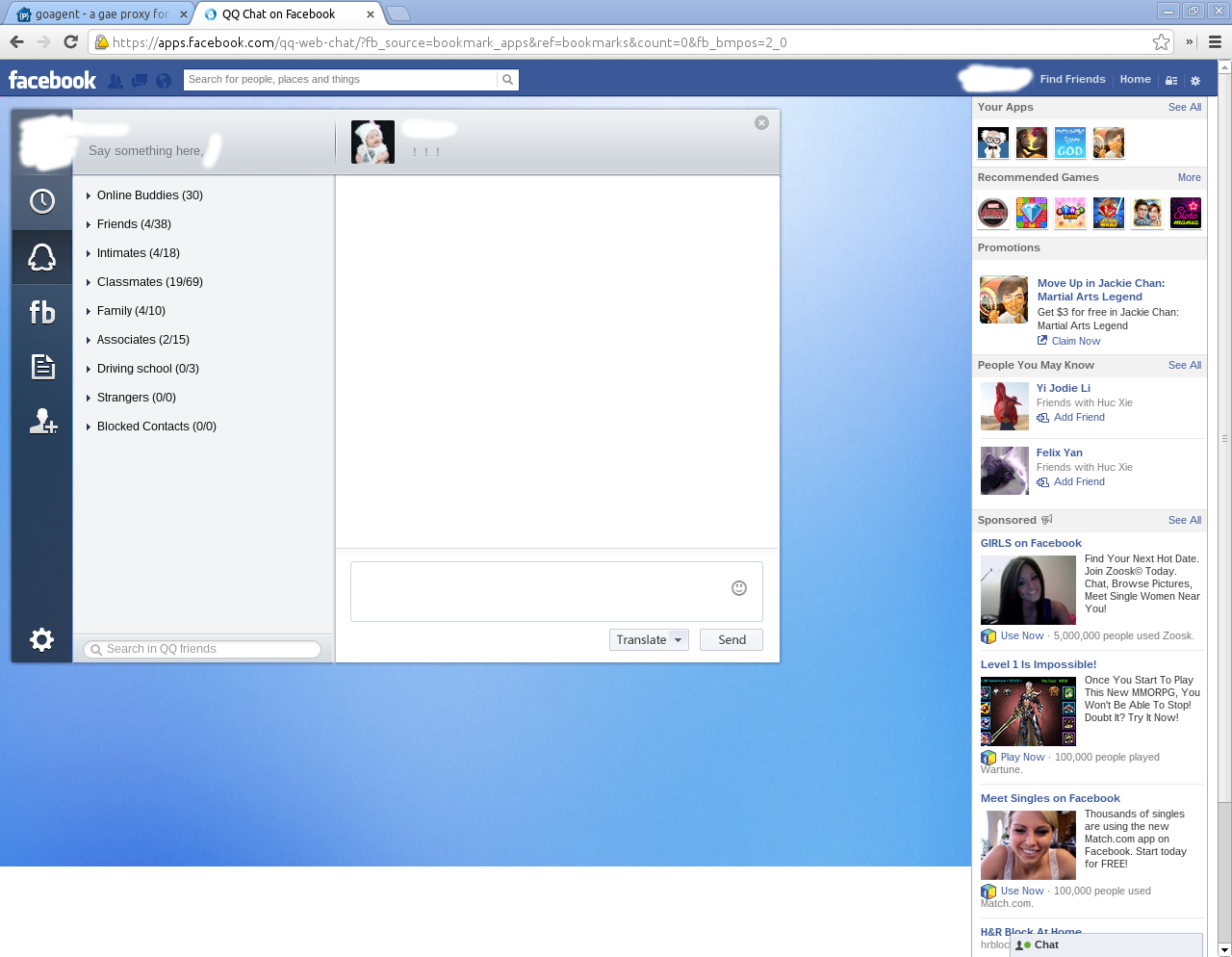This screenshot has height=957, width=1232.
Task: Go to Home in Facebook header
Action: tap(1135, 80)
